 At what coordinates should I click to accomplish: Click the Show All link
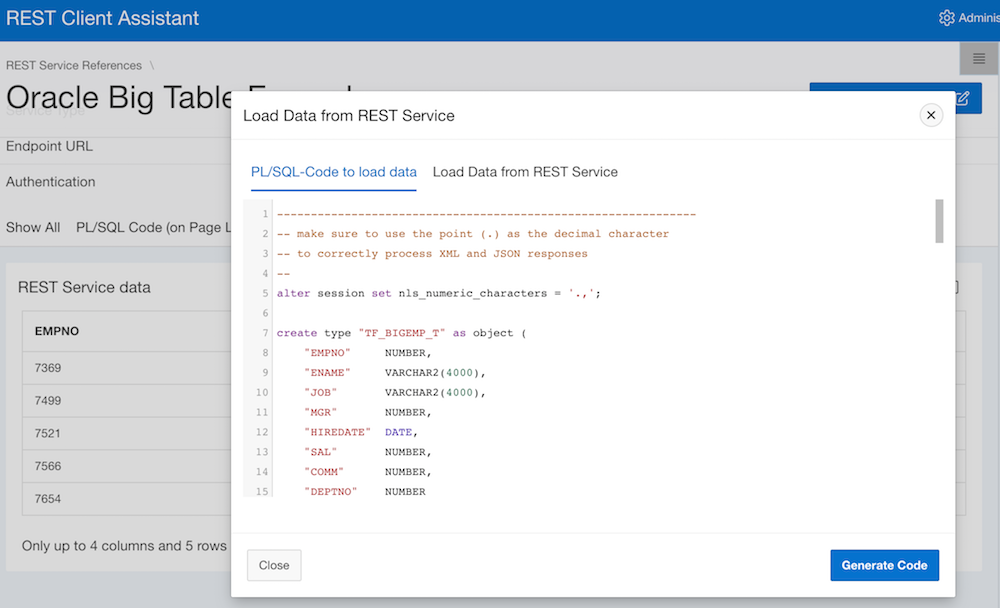32,227
